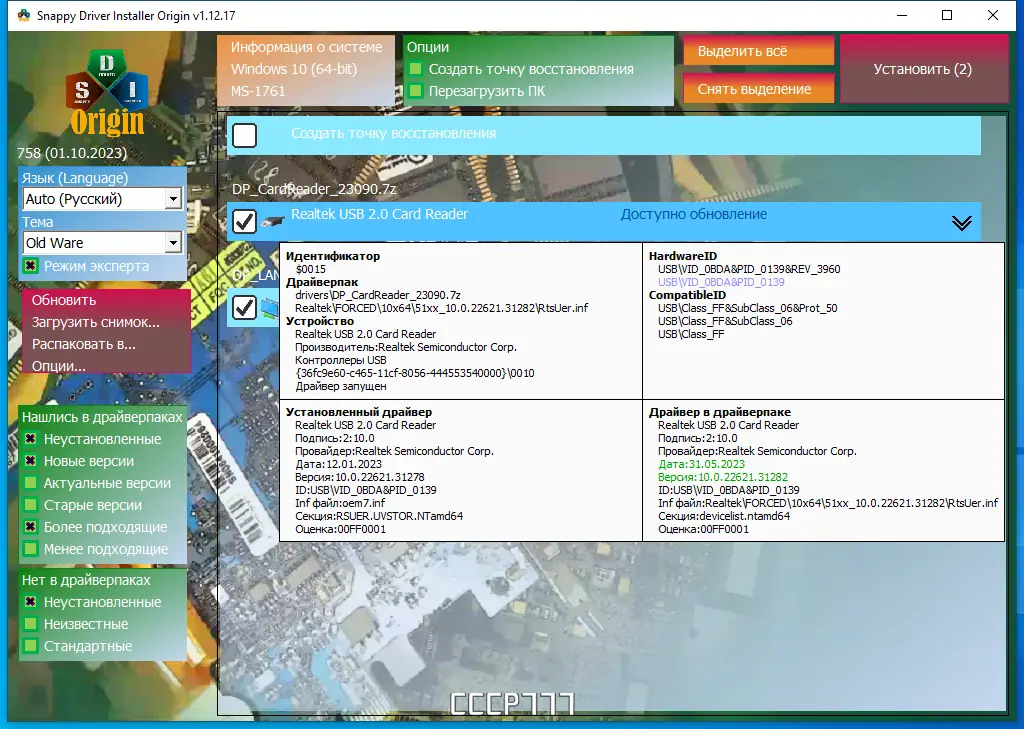Screen dimensions: 1024x729
Task: Click 'Секция:devicelist.ntamd64' text
Action: [x=724, y=516]
